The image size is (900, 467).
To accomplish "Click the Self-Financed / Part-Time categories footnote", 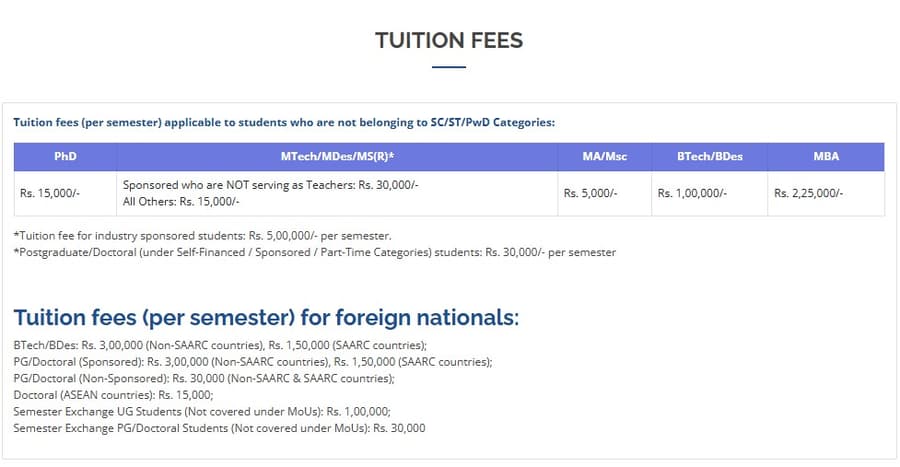I will (x=315, y=252).
